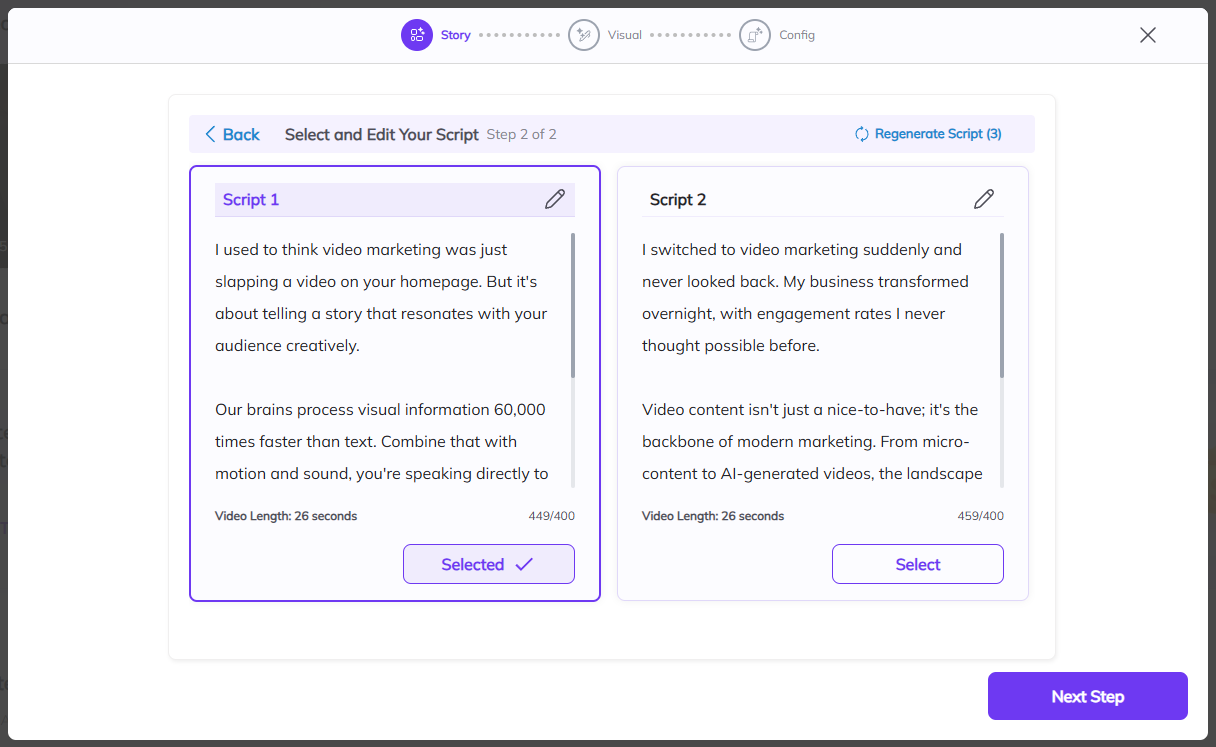Open the Config step label
The image size is (1216, 747).
coord(797,35)
